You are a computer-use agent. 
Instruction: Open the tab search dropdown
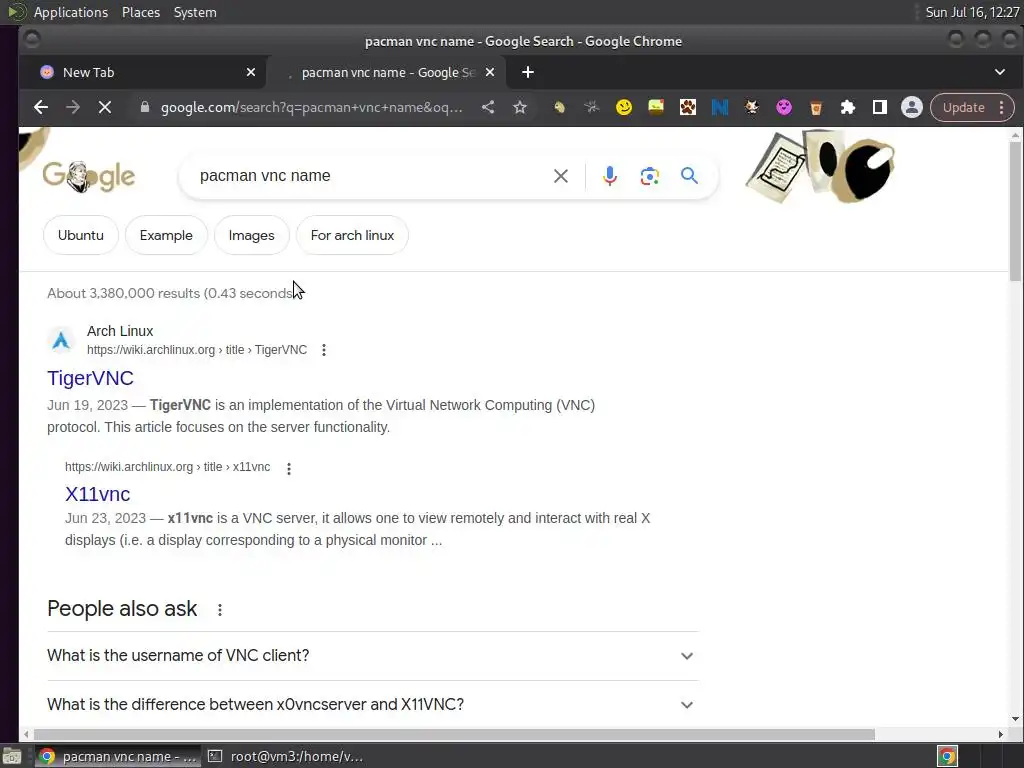1000,72
